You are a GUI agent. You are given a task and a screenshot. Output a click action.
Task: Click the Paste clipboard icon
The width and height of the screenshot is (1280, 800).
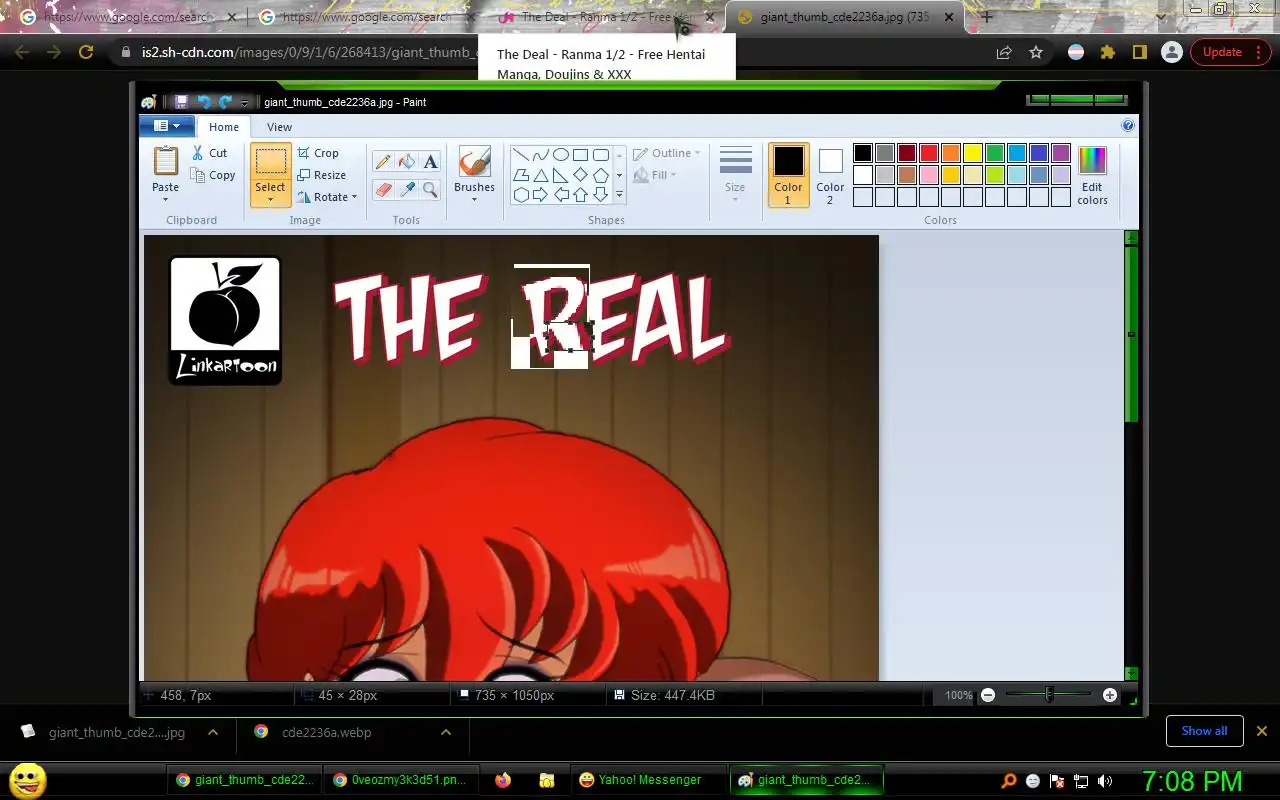(166, 161)
